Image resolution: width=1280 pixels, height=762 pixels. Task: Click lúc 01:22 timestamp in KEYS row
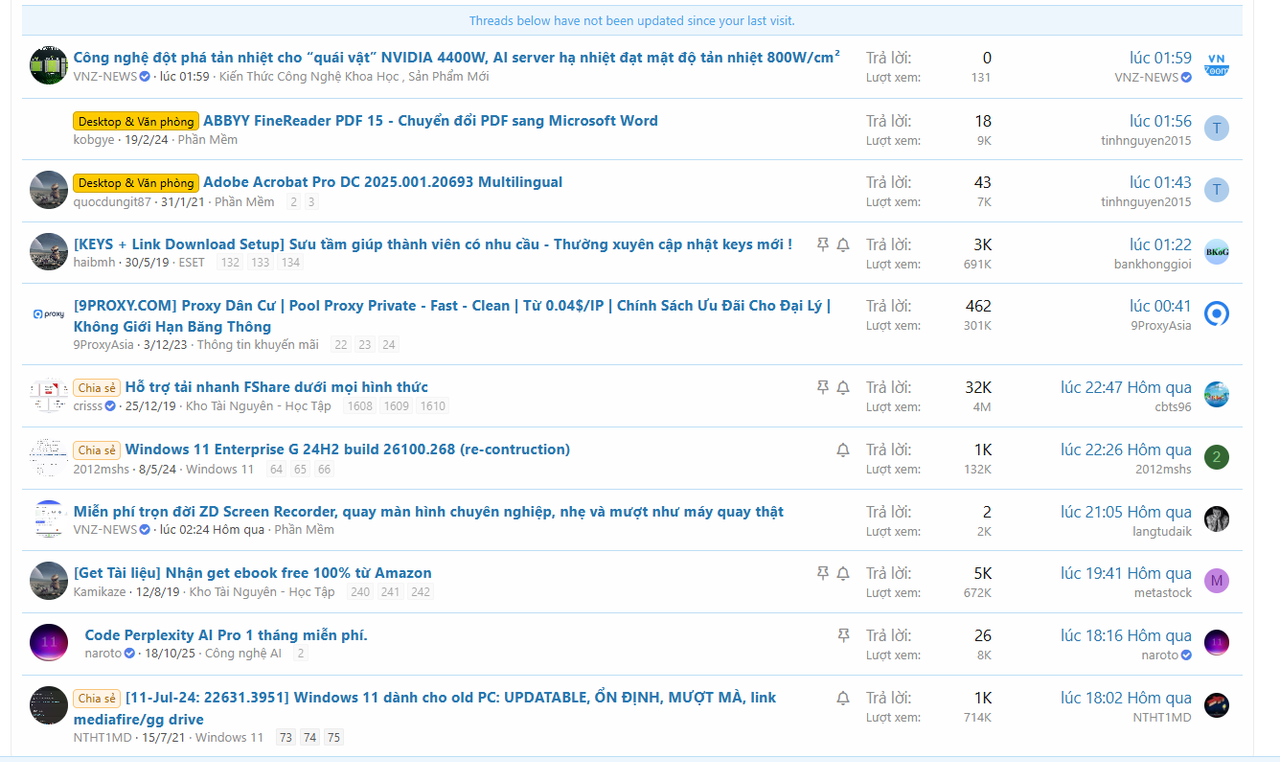1161,245
